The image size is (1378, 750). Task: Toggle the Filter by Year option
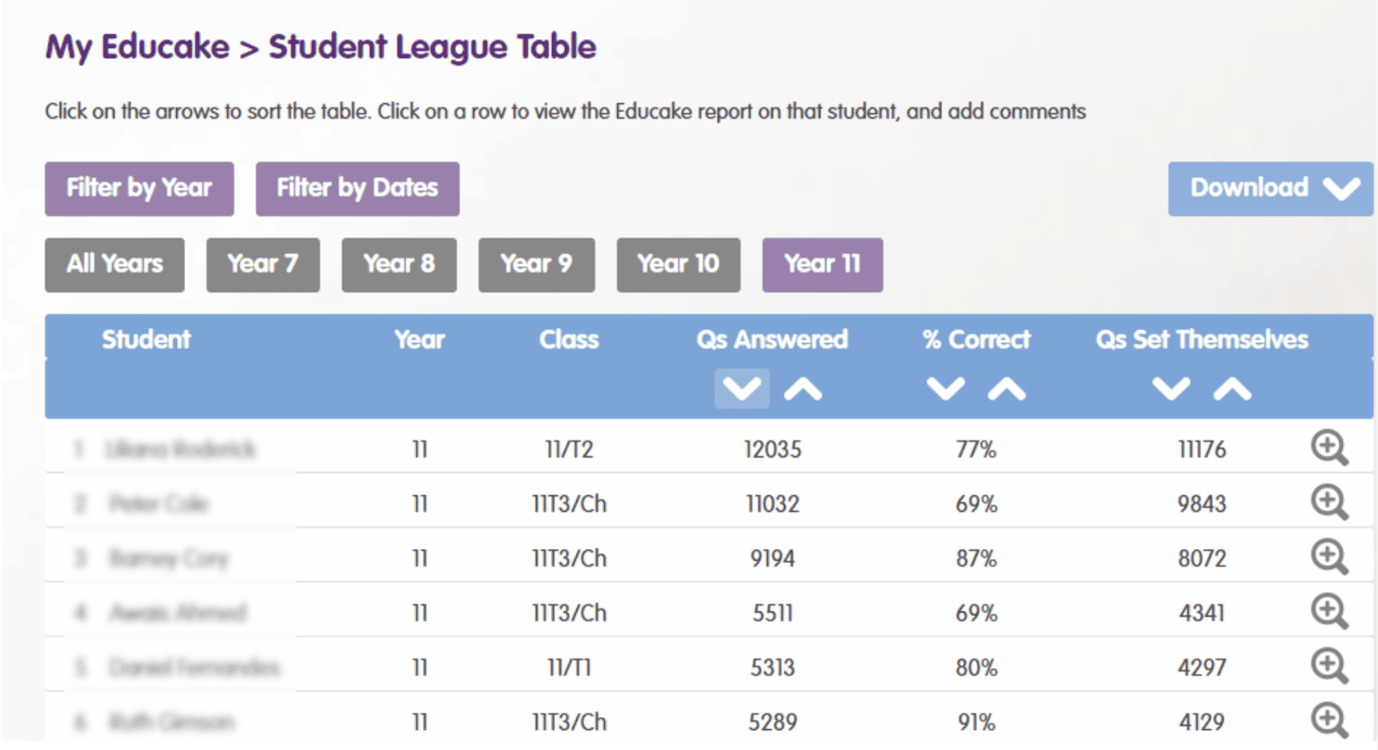139,189
